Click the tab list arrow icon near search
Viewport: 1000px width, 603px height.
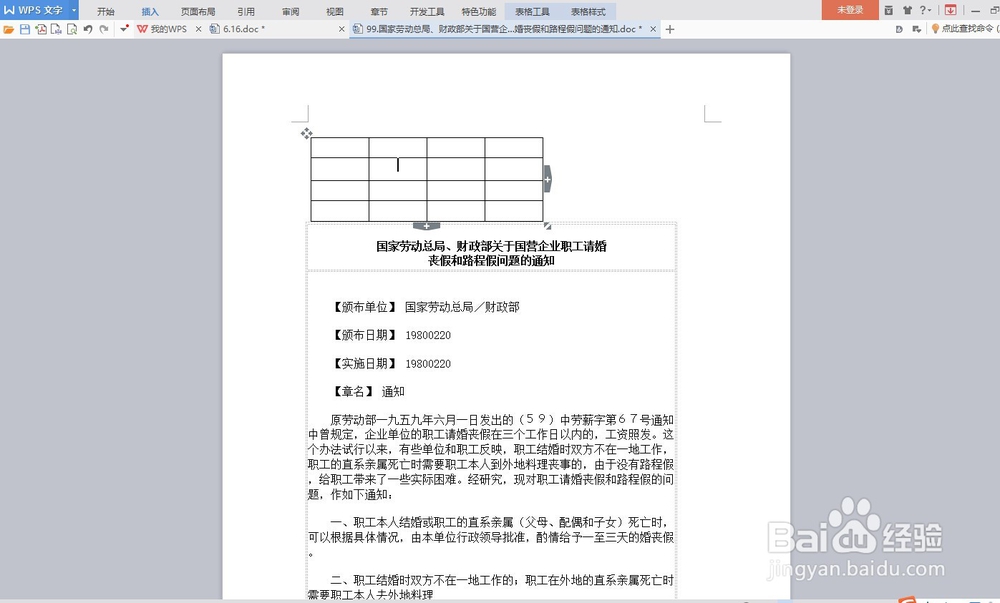pos(916,29)
